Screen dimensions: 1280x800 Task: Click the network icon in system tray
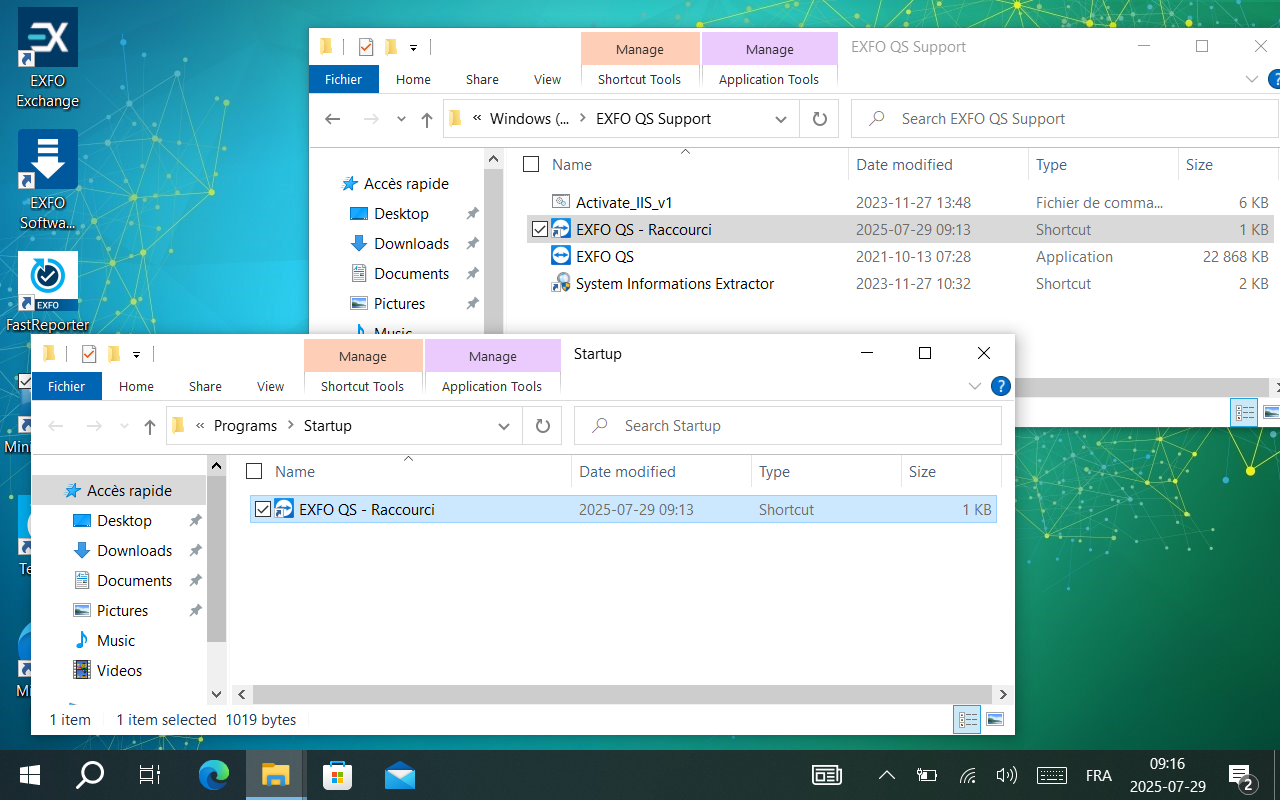pyautogui.click(x=967, y=775)
